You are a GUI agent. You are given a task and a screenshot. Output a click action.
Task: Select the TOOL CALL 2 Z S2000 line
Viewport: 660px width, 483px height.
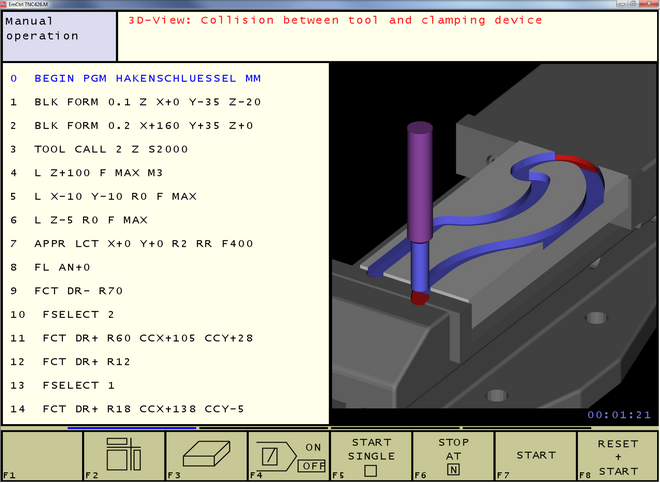[111, 149]
